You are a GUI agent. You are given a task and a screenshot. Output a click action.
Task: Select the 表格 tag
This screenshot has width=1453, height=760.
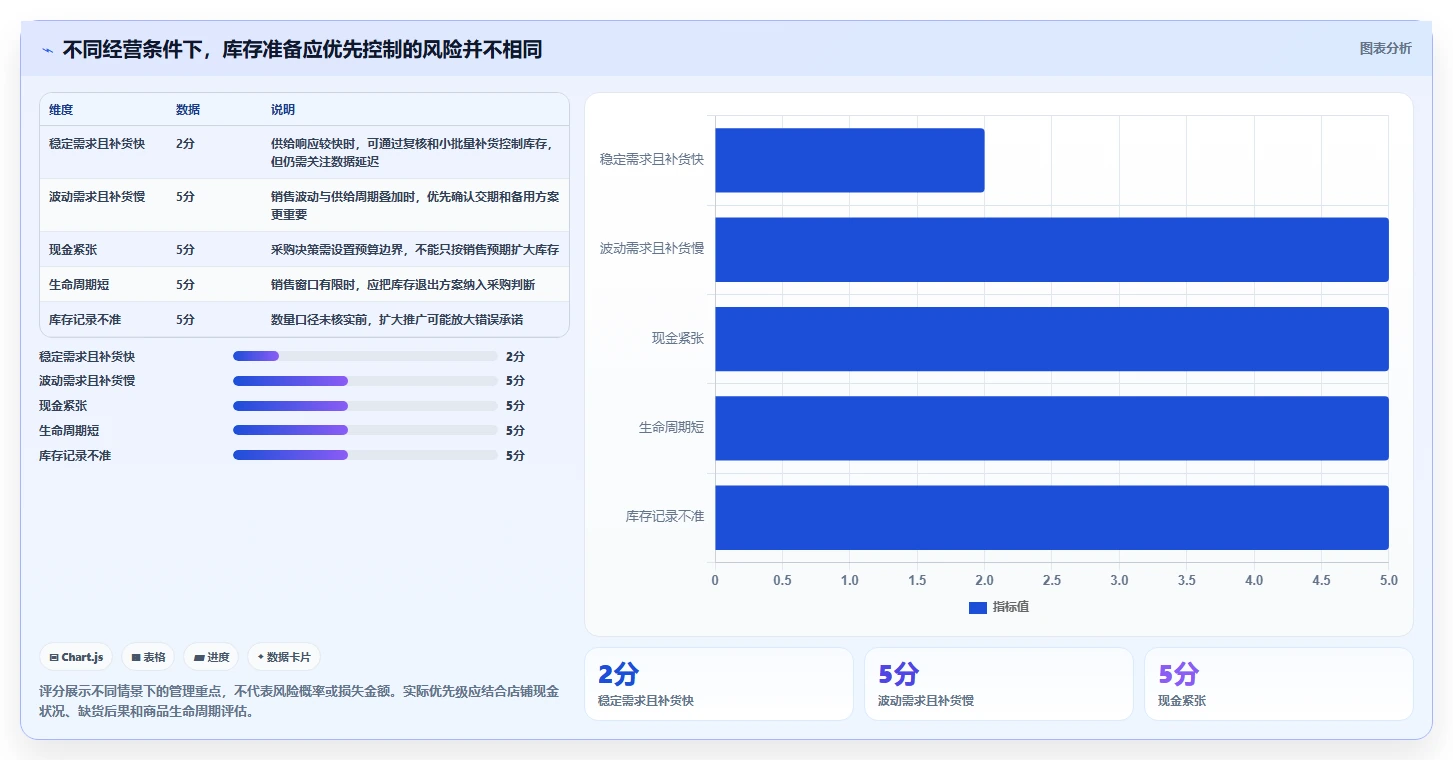[148, 657]
